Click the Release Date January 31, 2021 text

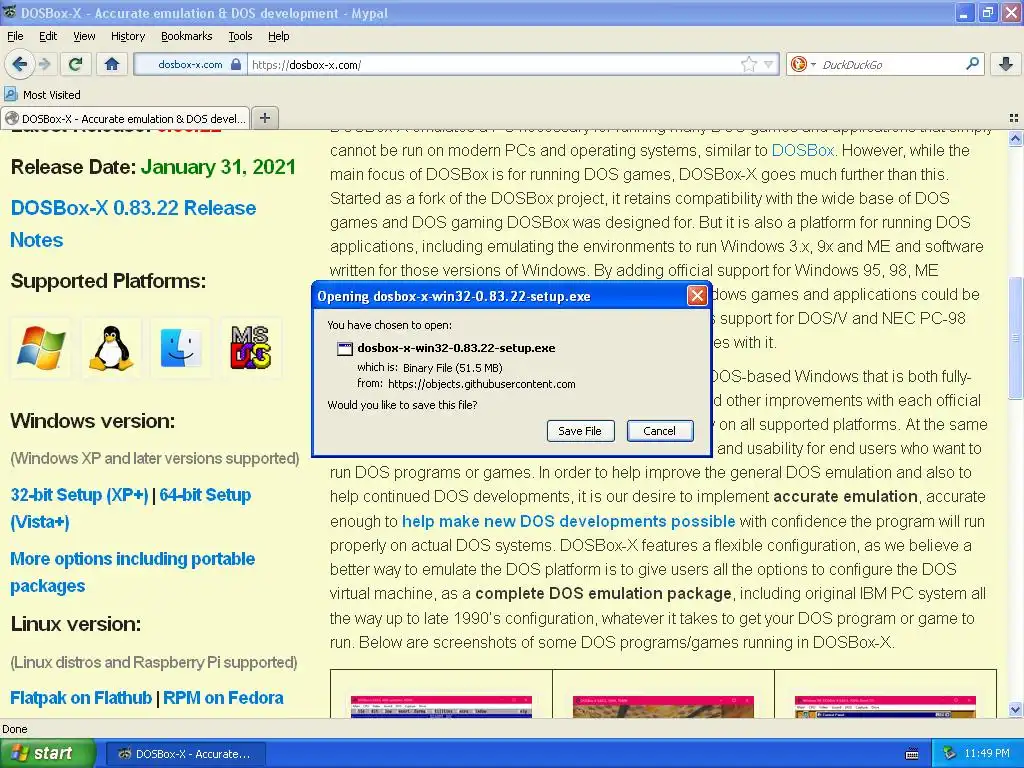click(153, 167)
